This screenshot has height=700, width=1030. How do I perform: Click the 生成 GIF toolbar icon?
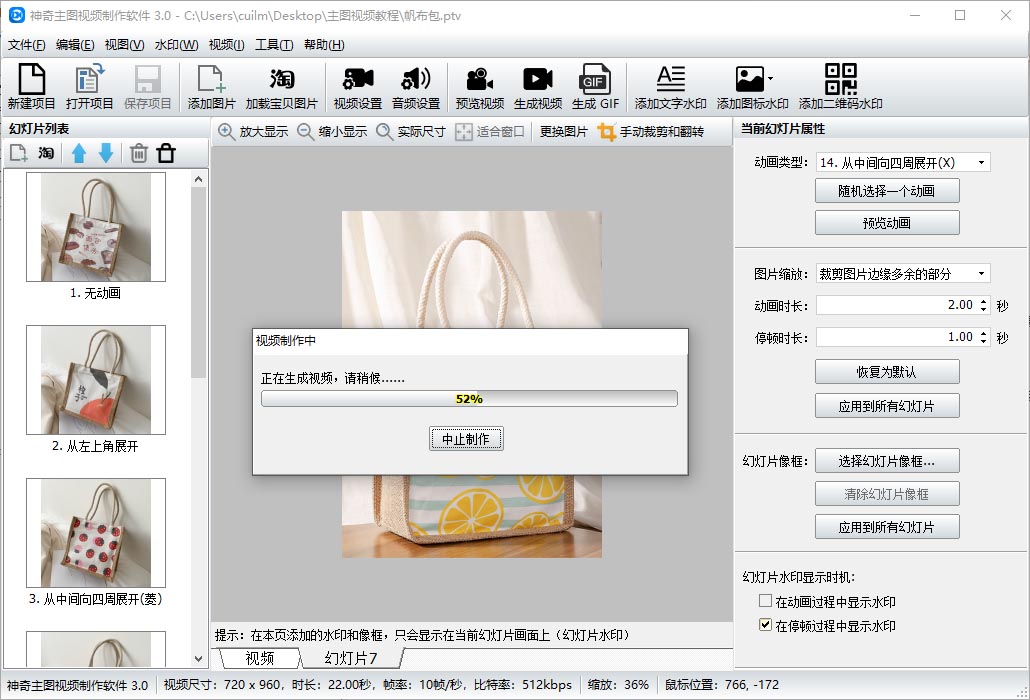pyautogui.click(x=595, y=86)
